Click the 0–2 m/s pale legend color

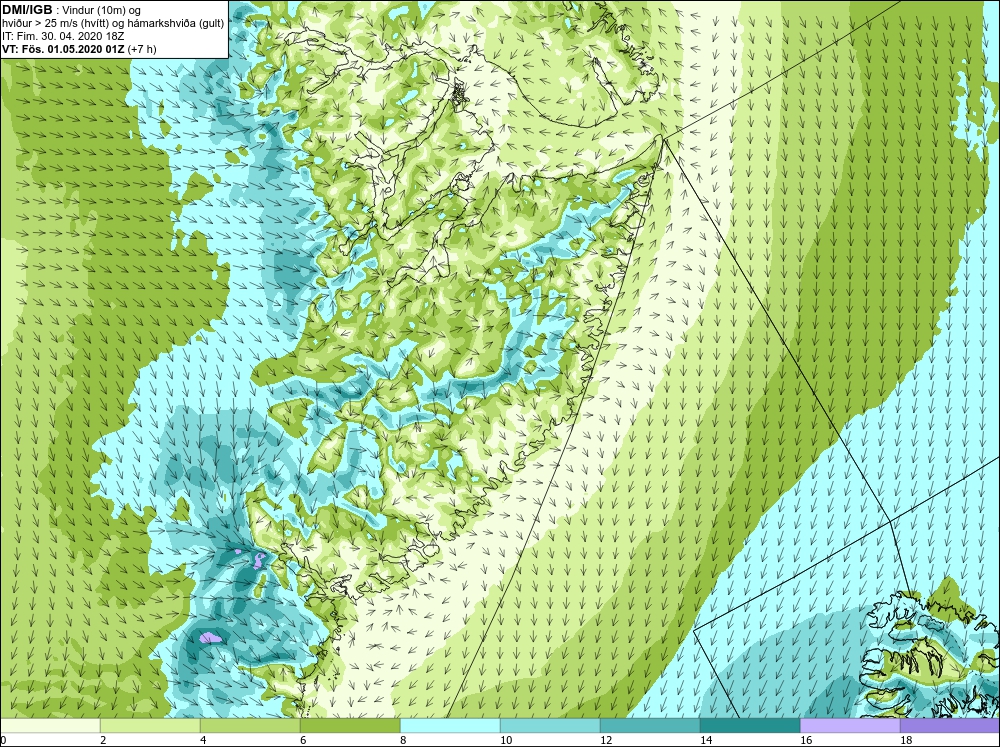pyautogui.click(x=50, y=726)
